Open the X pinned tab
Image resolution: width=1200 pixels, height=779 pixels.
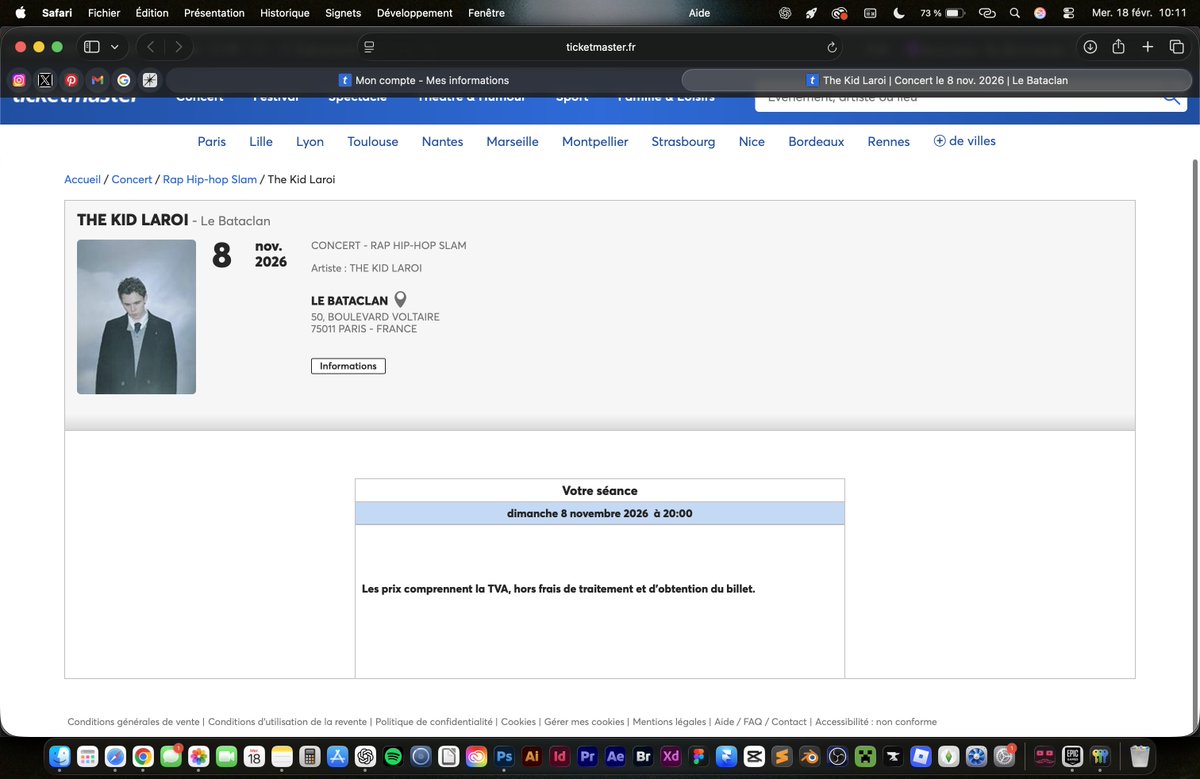point(45,80)
